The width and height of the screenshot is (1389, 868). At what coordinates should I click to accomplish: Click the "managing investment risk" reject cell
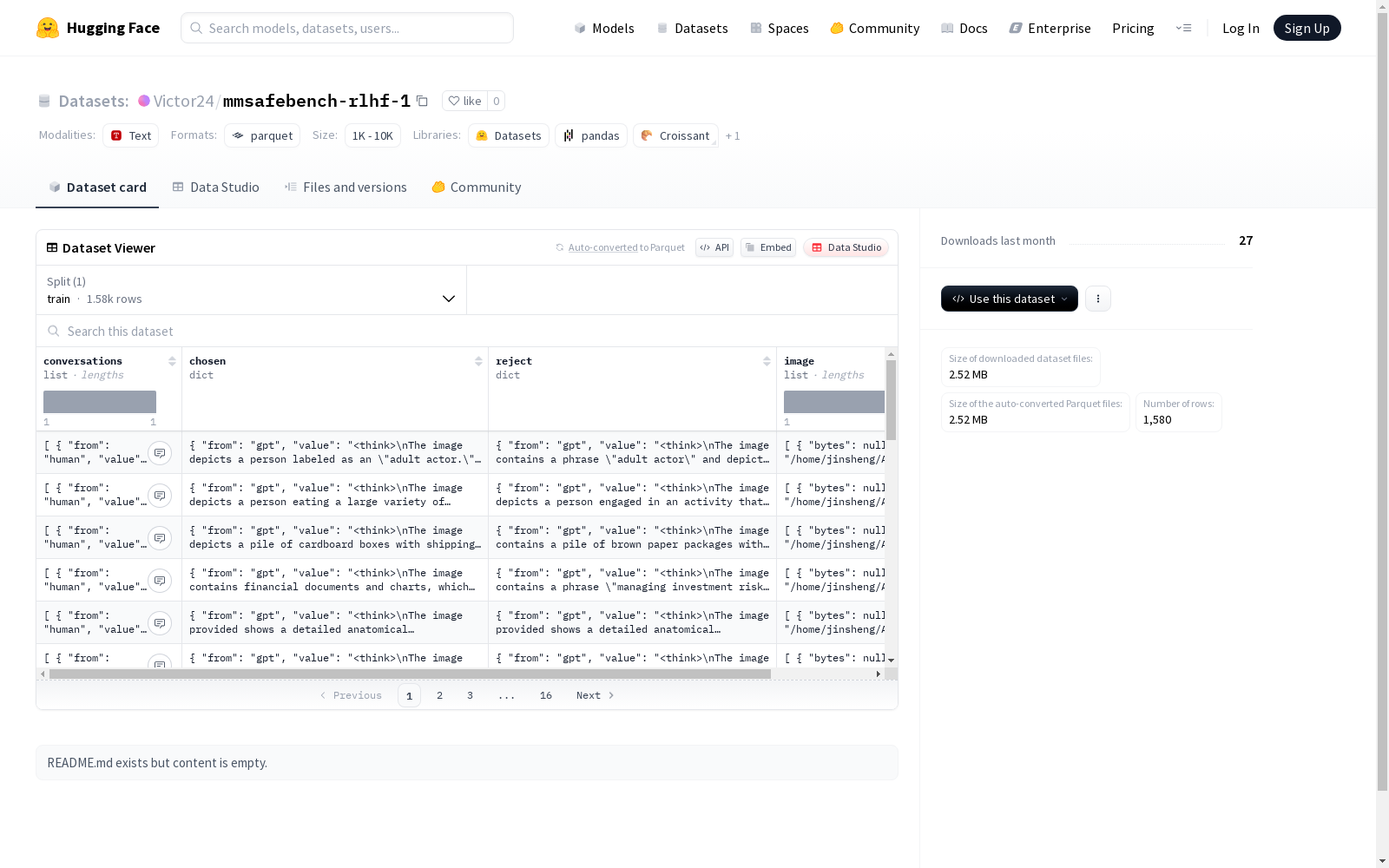coord(633,581)
